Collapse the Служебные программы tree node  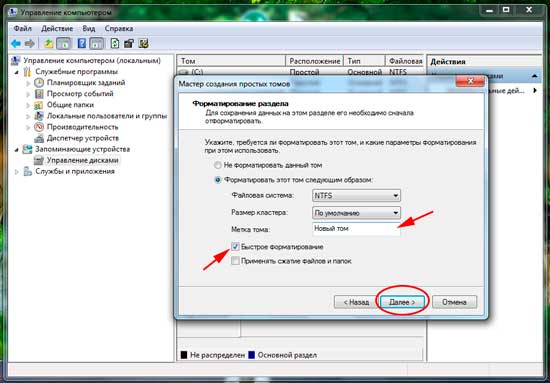(17, 72)
